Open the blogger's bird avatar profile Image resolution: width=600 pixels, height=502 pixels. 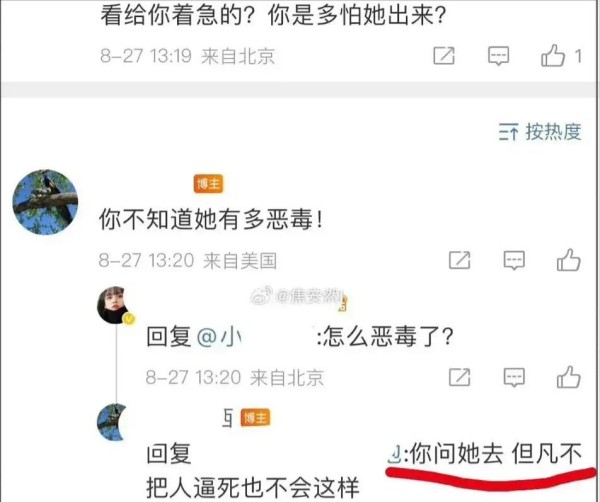(45, 202)
